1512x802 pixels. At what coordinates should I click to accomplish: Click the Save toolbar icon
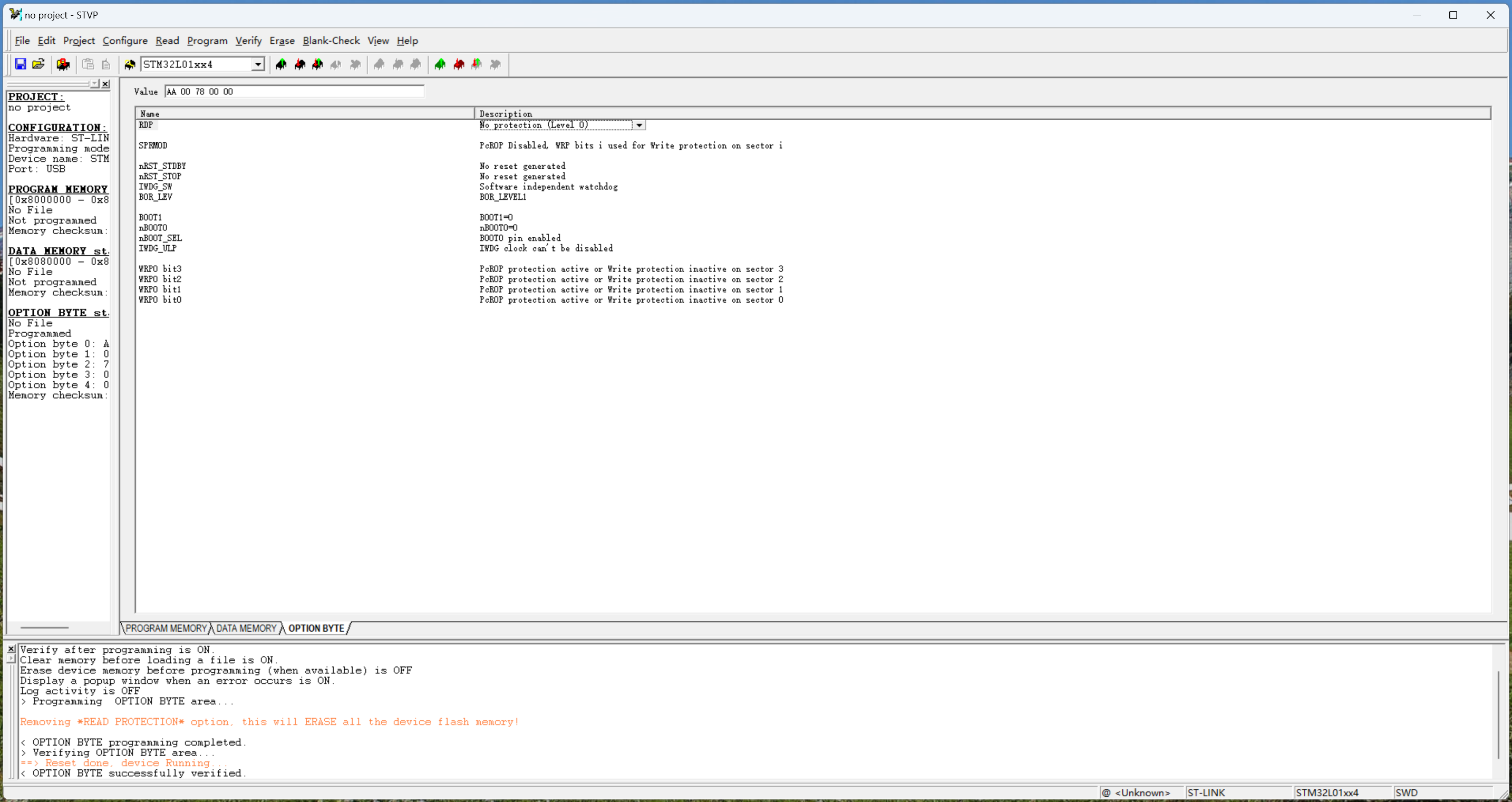[21, 64]
